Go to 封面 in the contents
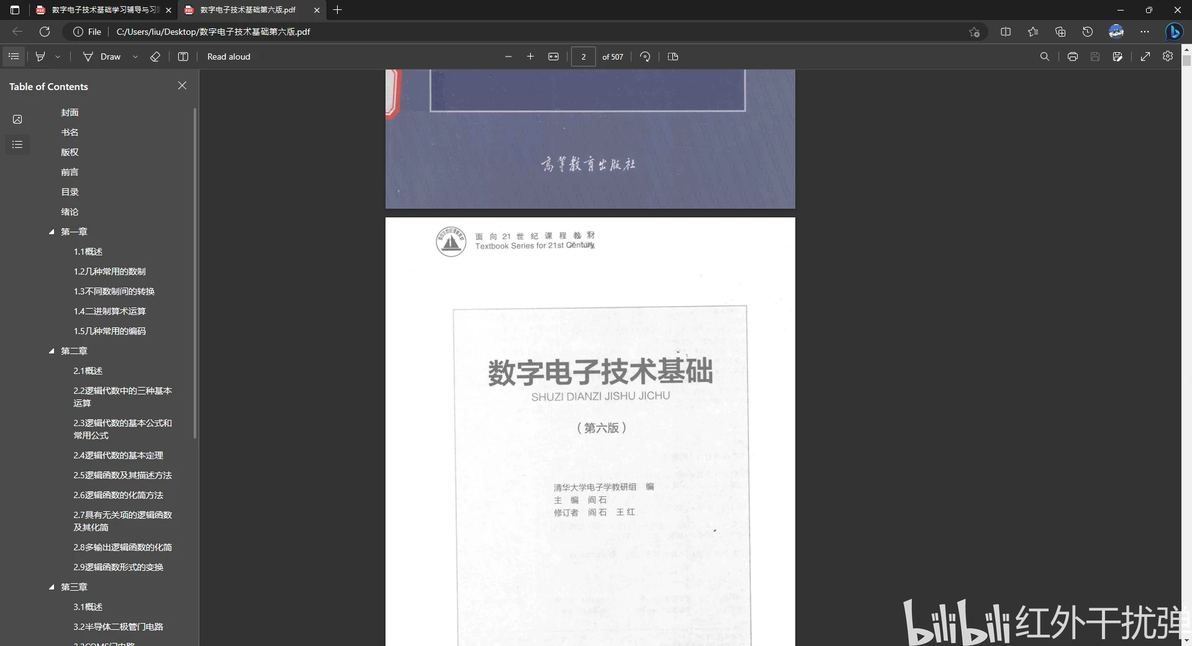Screen dimensions: 1192x646 point(70,112)
